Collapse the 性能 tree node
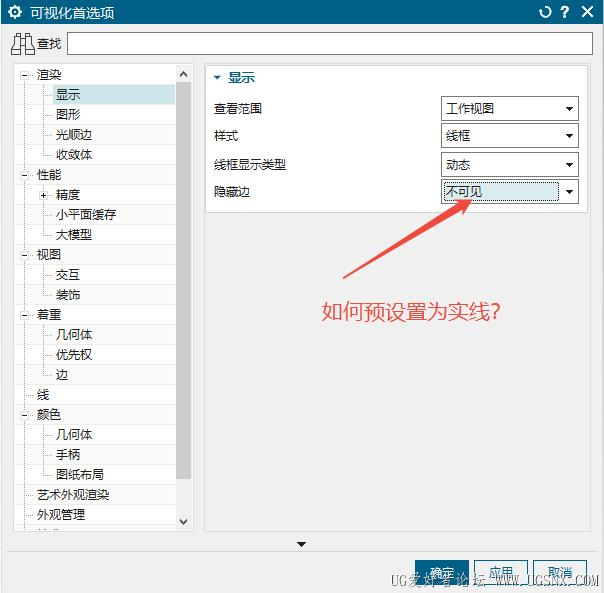This screenshot has height=593, width=604. click(x=24, y=175)
